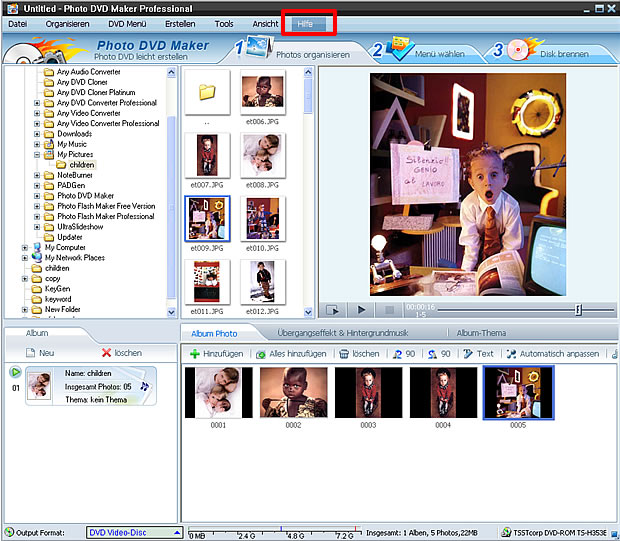Expand the NoteBurner folder
This screenshot has height=541, width=620.
pos(37,175)
